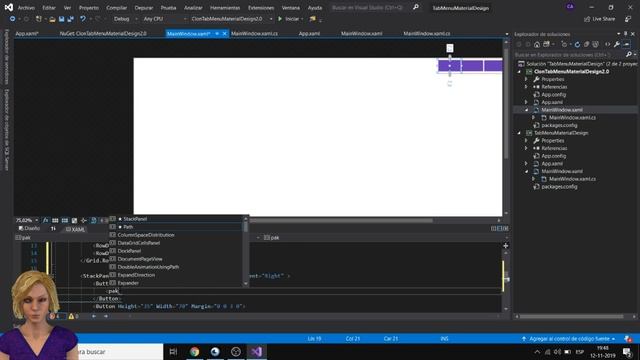Image resolution: width=640 pixels, height=360 pixels.
Task: Click the Undo arrow icon
Action: tap(83, 19)
